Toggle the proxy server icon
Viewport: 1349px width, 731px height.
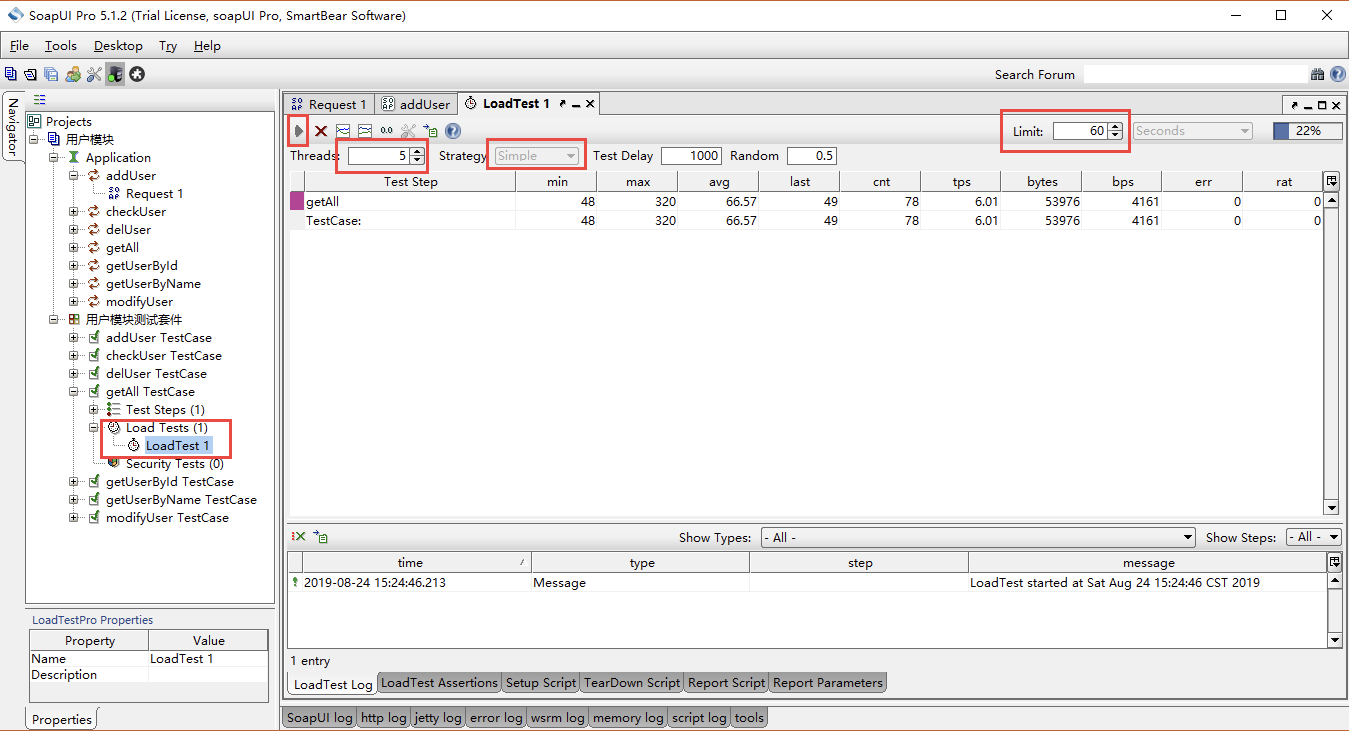(x=115, y=74)
